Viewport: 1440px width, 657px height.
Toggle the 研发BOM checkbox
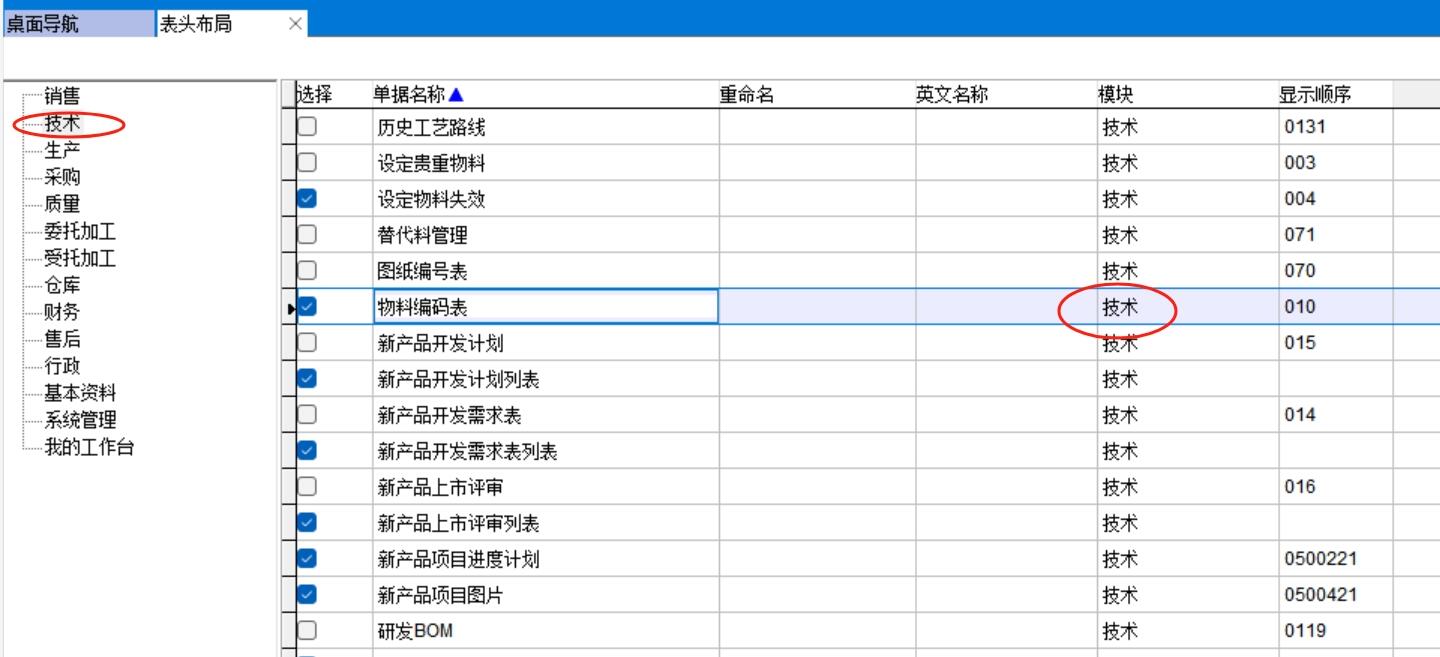coord(308,631)
